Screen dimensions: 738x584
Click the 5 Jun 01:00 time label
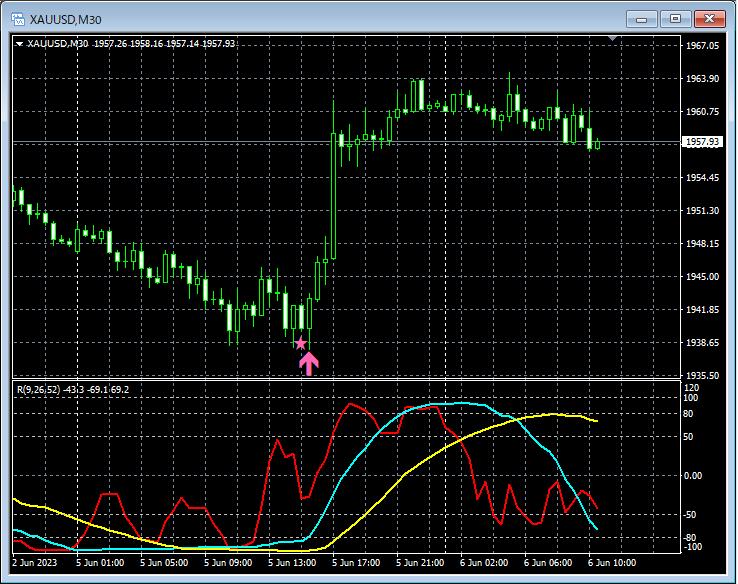[100, 563]
